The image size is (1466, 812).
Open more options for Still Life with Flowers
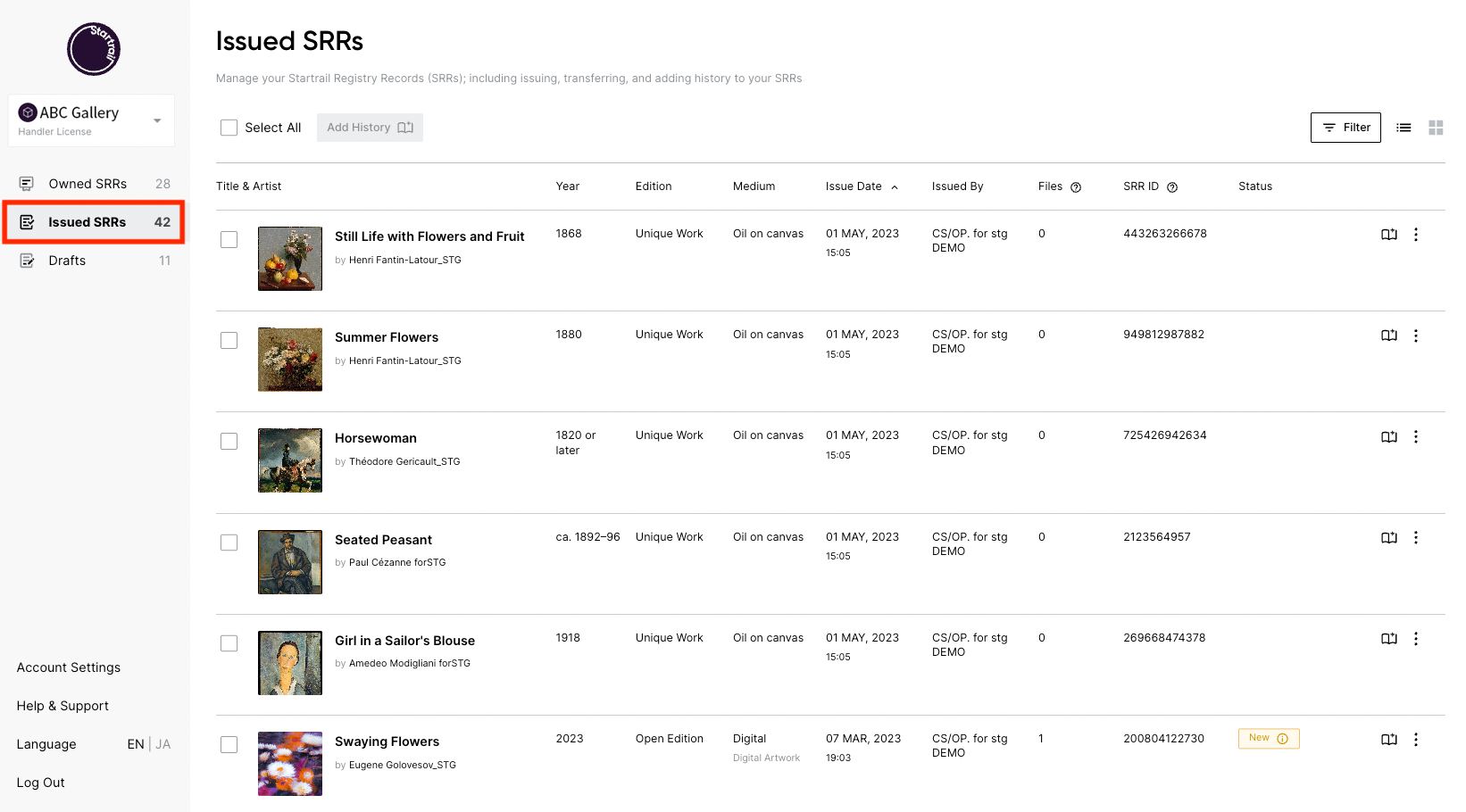pyautogui.click(x=1416, y=235)
